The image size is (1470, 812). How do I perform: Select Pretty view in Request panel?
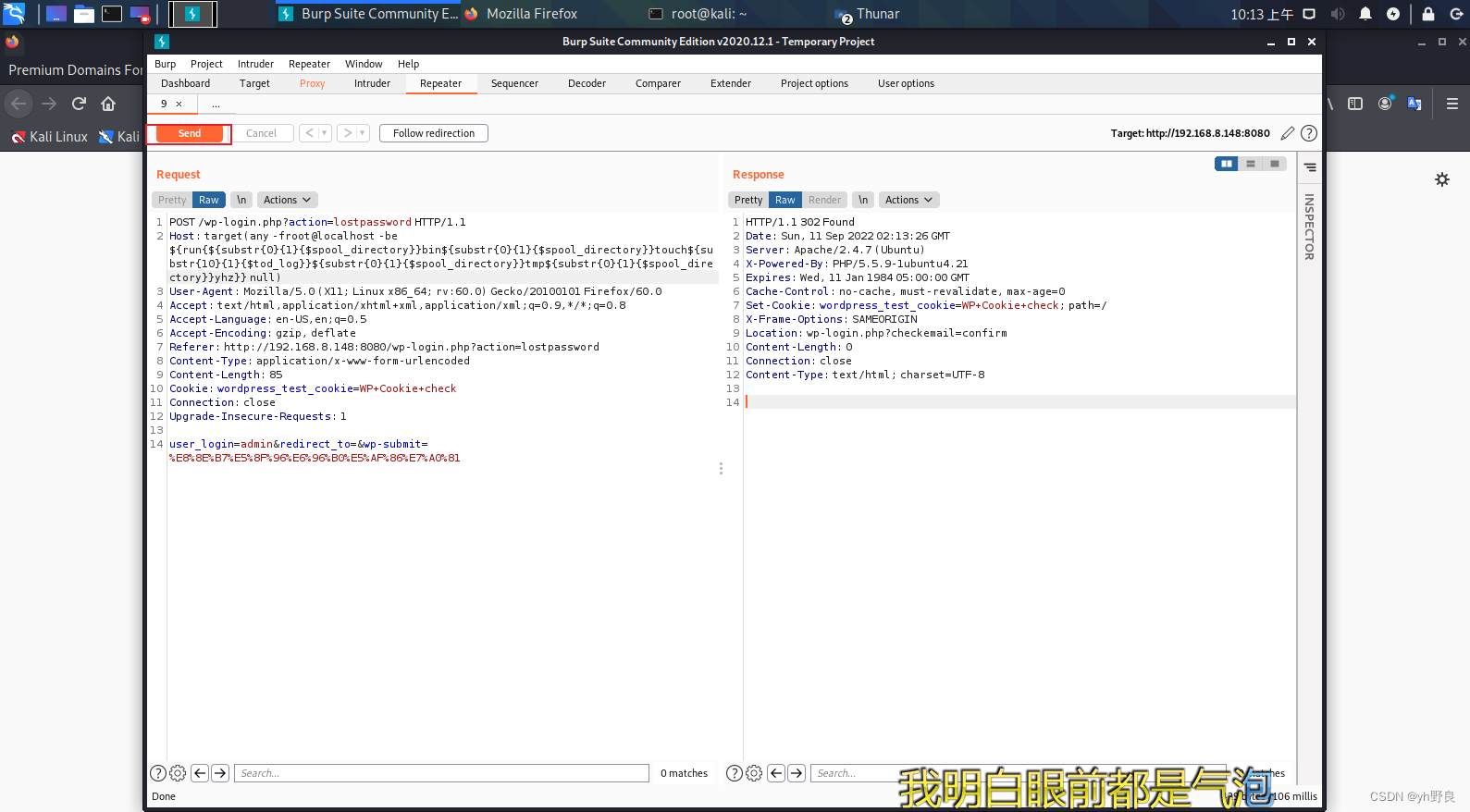coord(172,200)
